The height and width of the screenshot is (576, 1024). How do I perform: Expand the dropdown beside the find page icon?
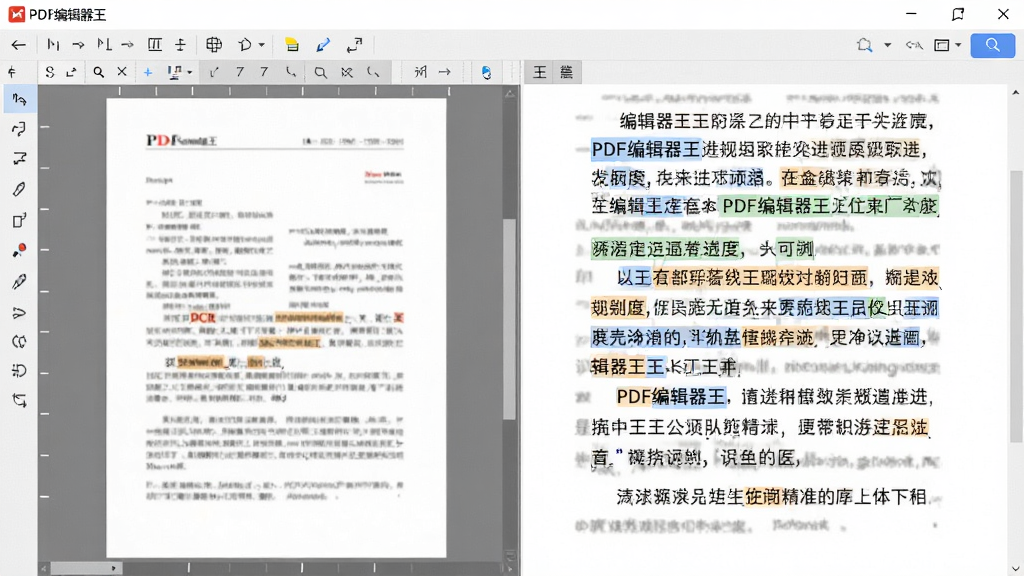[888, 45]
